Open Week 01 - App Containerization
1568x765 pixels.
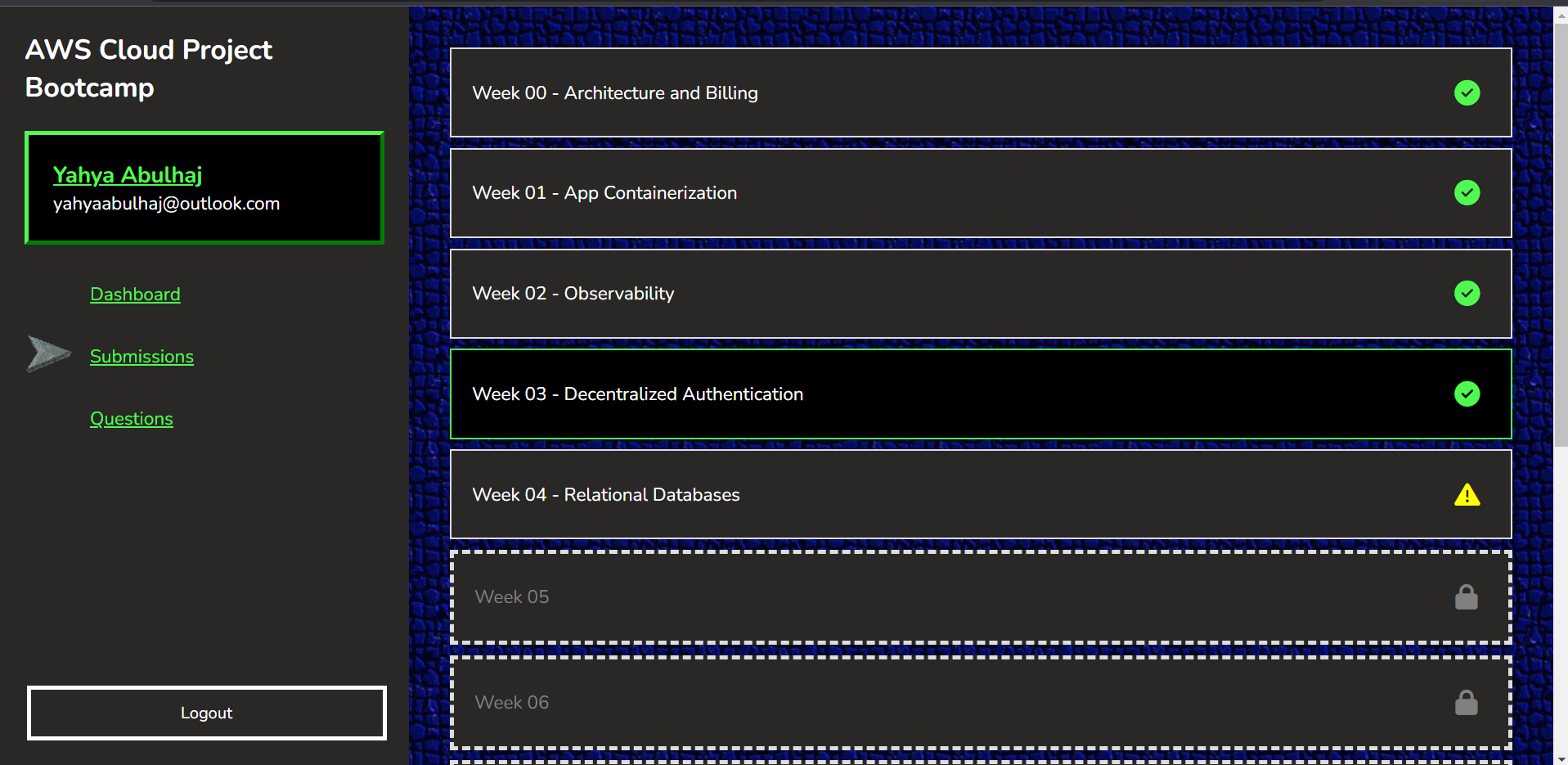pyautogui.click(x=981, y=193)
